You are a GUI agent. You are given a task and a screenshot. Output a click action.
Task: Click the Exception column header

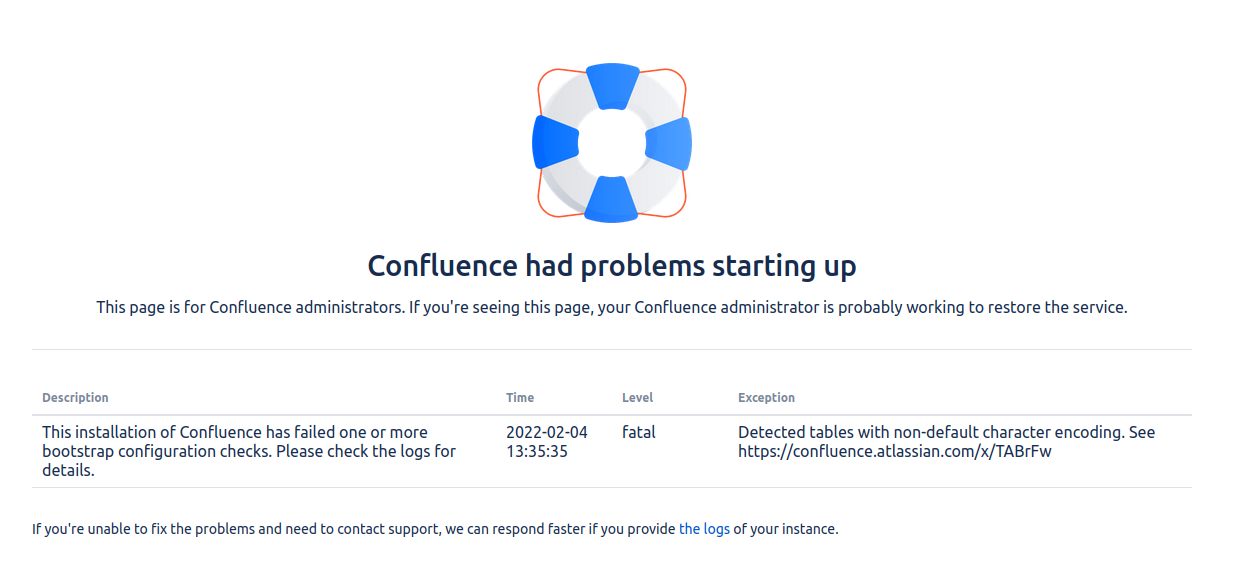(x=766, y=398)
